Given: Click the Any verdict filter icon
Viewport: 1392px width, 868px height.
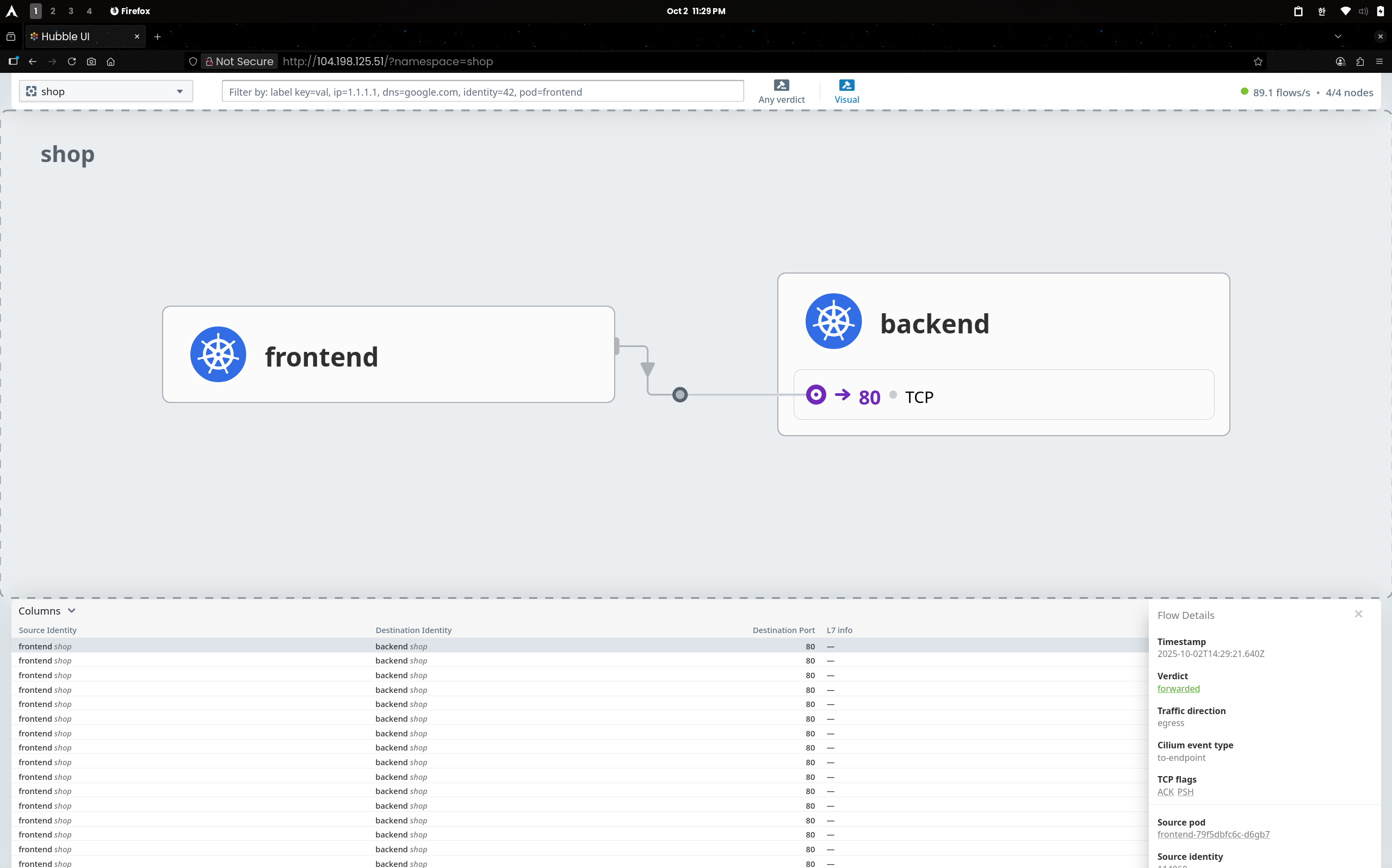Looking at the screenshot, I should click(781, 85).
